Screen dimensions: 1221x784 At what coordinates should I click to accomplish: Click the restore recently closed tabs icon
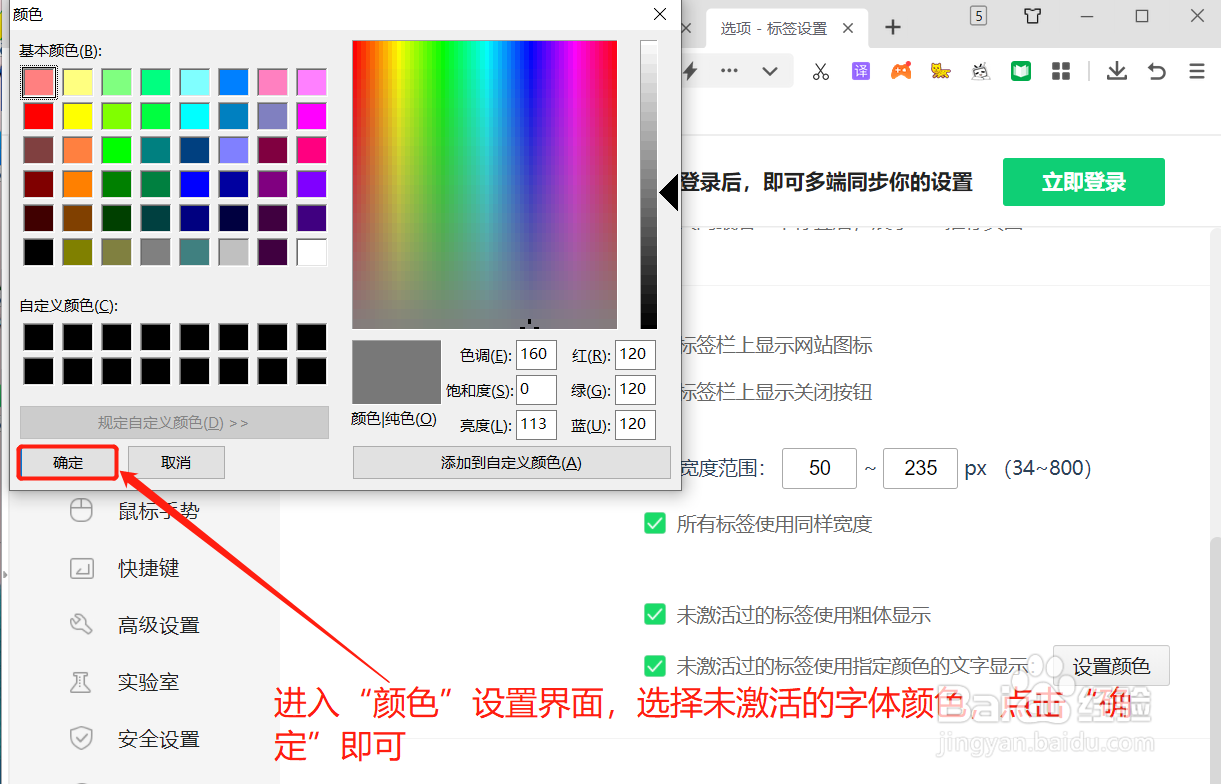point(1157,71)
